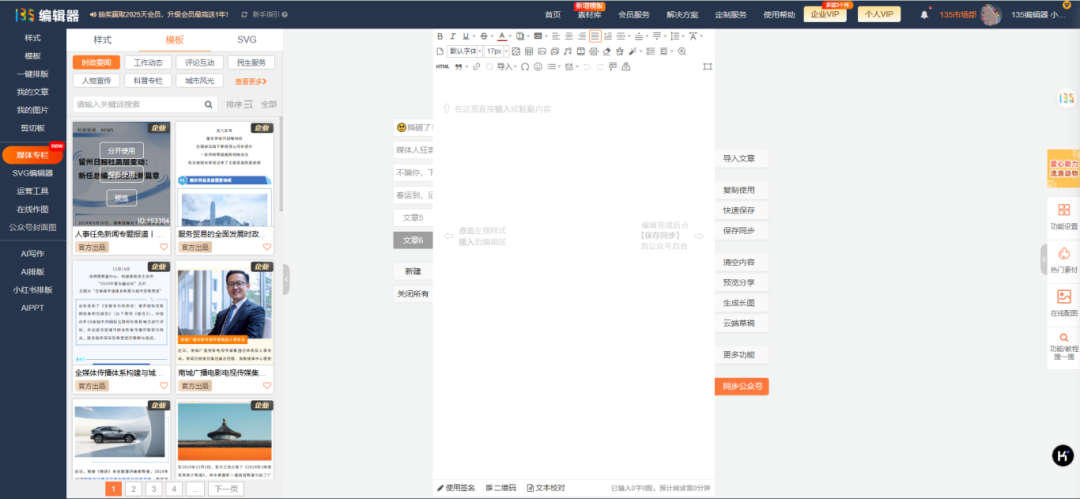Click 查看更多 link
The width and height of the screenshot is (1080, 499).
tap(251, 81)
